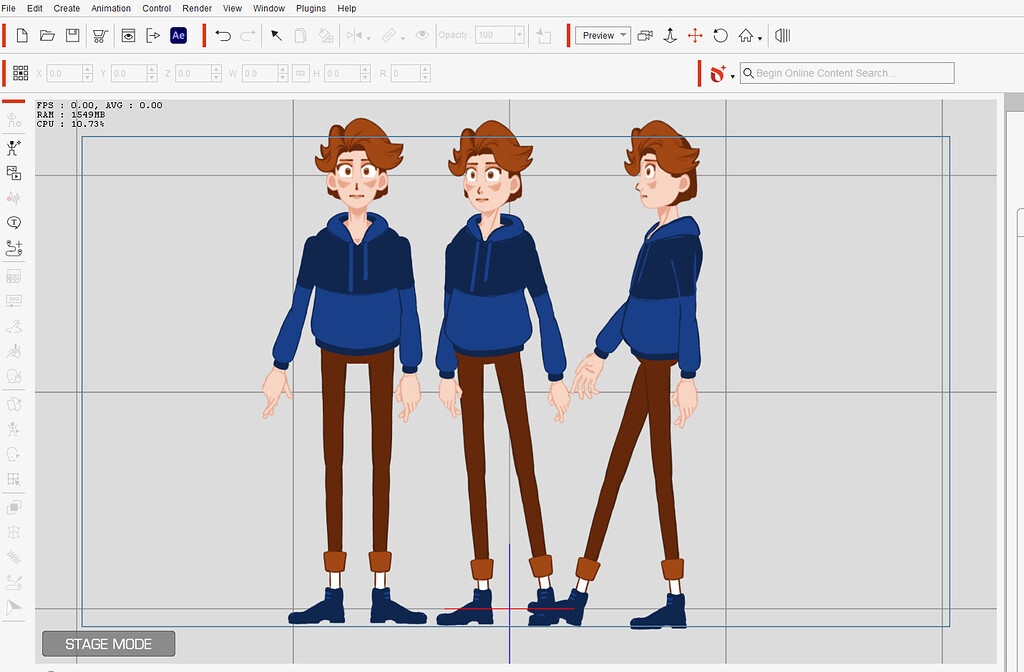Click the grayed face puppet head icon
The height and width of the screenshot is (672, 1024).
tap(14, 376)
